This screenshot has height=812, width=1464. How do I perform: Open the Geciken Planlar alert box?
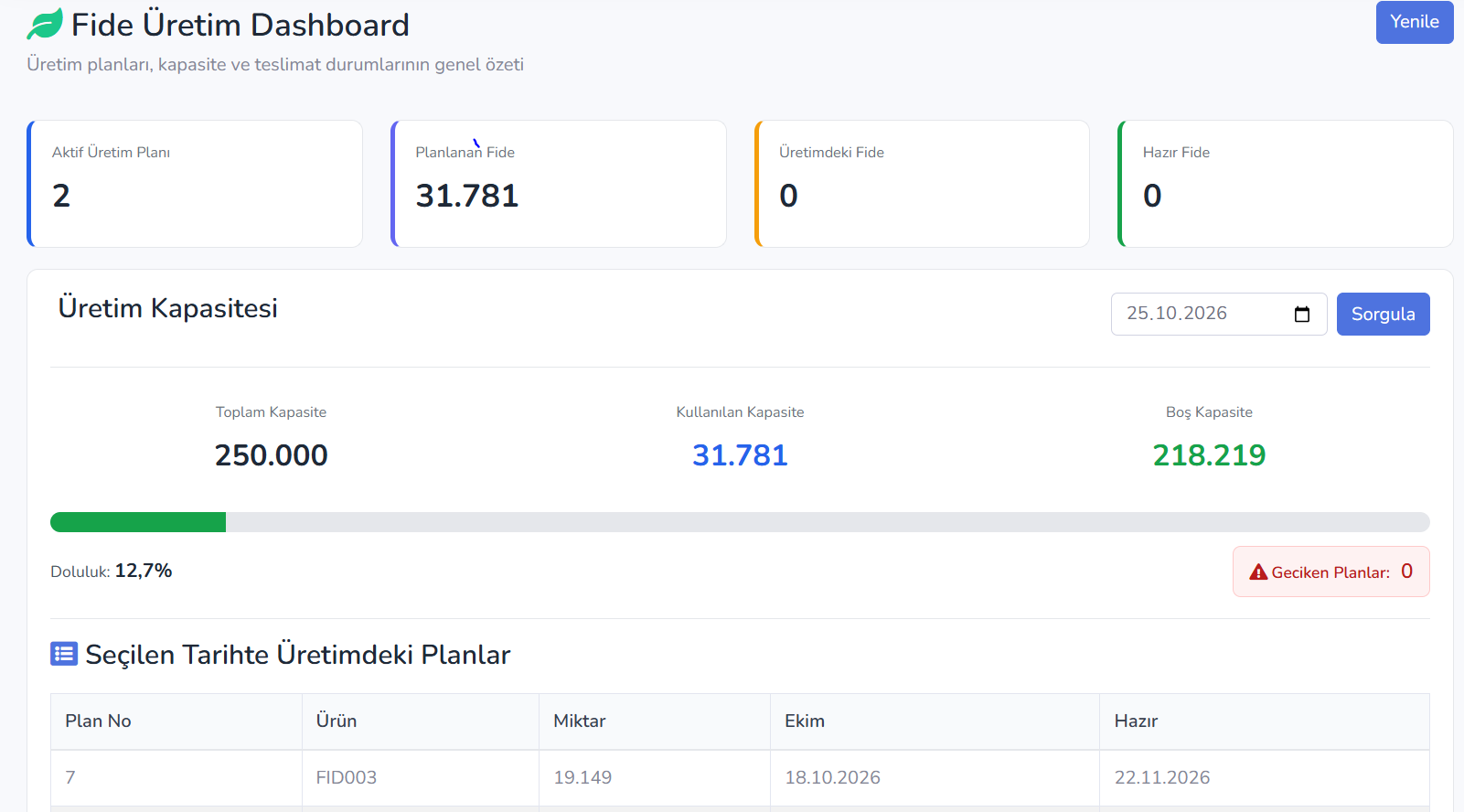(x=1330, y=572)
